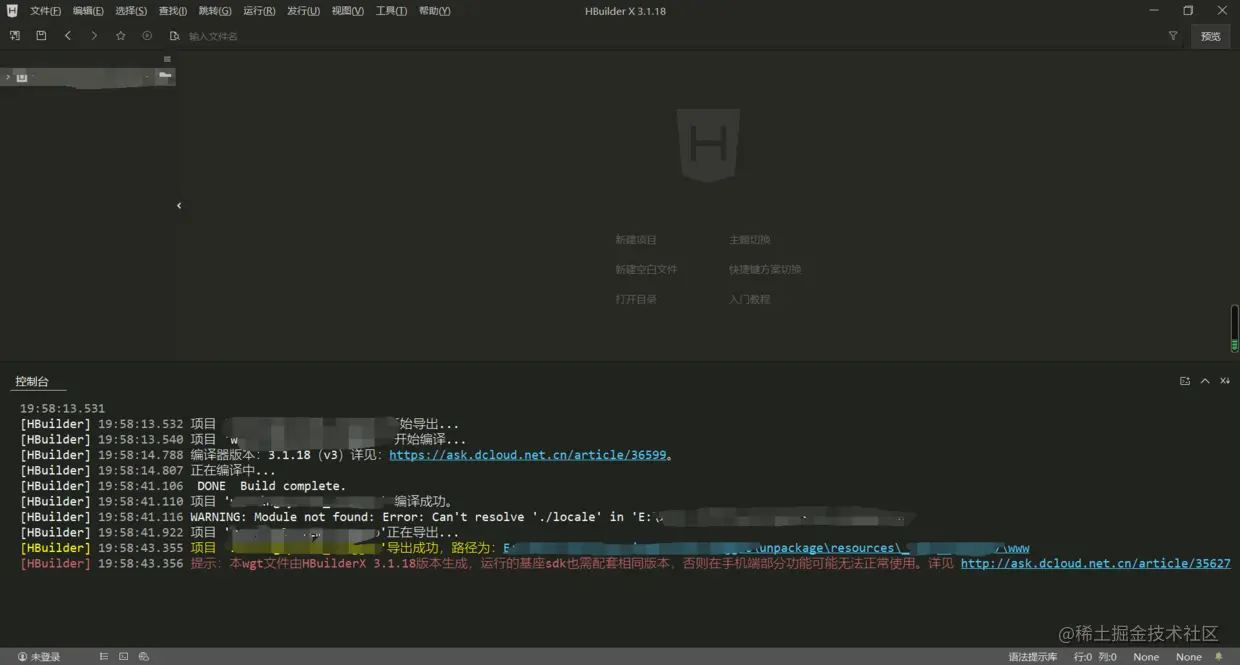
Task: Click 新建项目 on welcome page
Action: (x=636, y=240)
